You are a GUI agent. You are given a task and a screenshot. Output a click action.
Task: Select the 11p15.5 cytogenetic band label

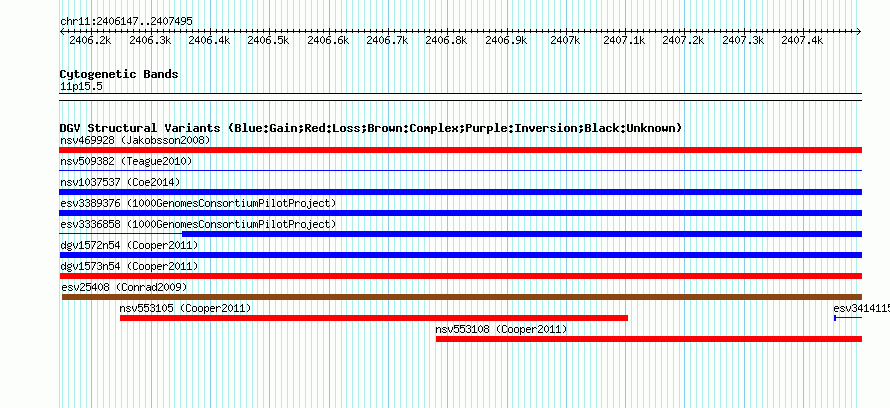click(x=81, y=86)
